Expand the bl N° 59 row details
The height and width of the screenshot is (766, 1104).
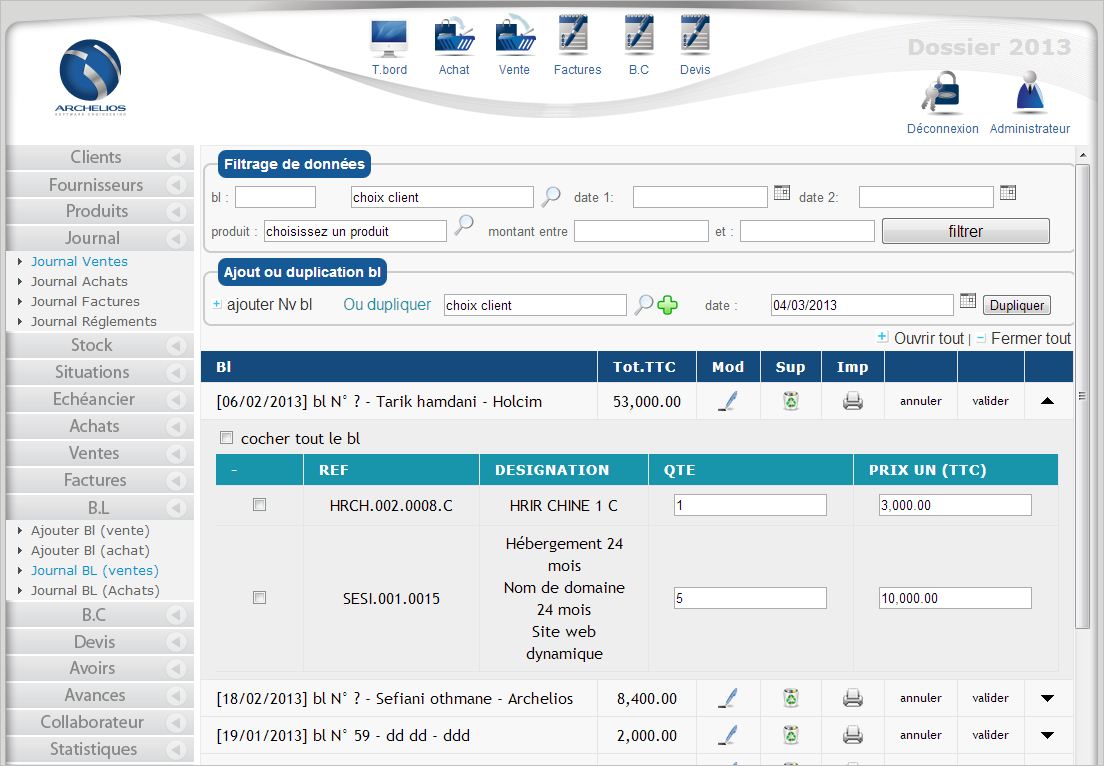click(1047, 735)
